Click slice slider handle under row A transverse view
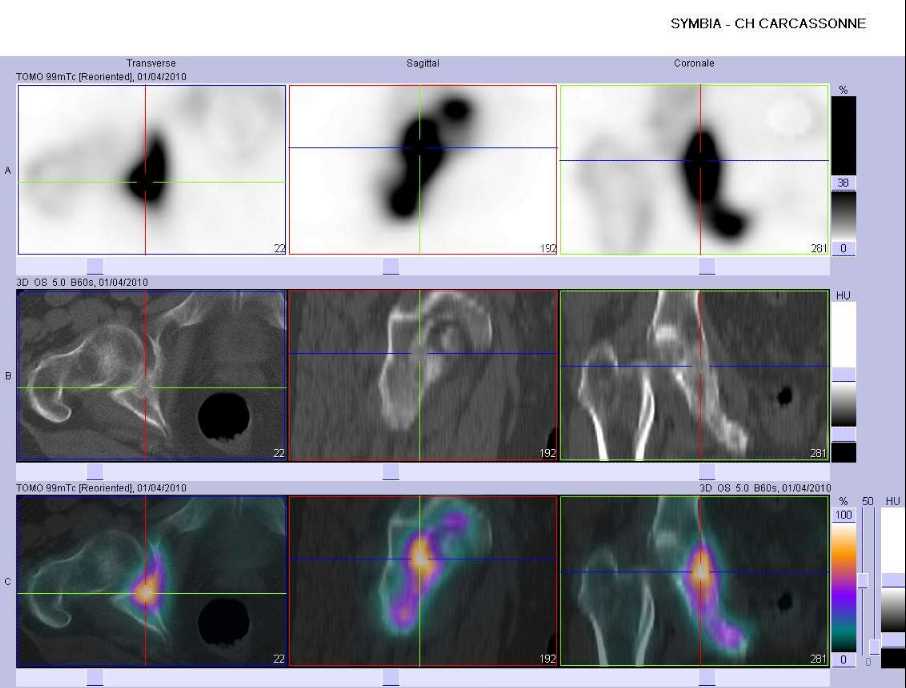906x688 pixels. (x=95, y=266)
